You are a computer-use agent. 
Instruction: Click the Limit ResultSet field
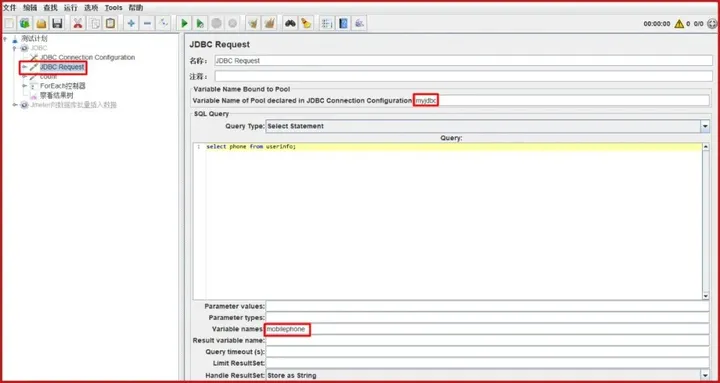pos(488,364)
